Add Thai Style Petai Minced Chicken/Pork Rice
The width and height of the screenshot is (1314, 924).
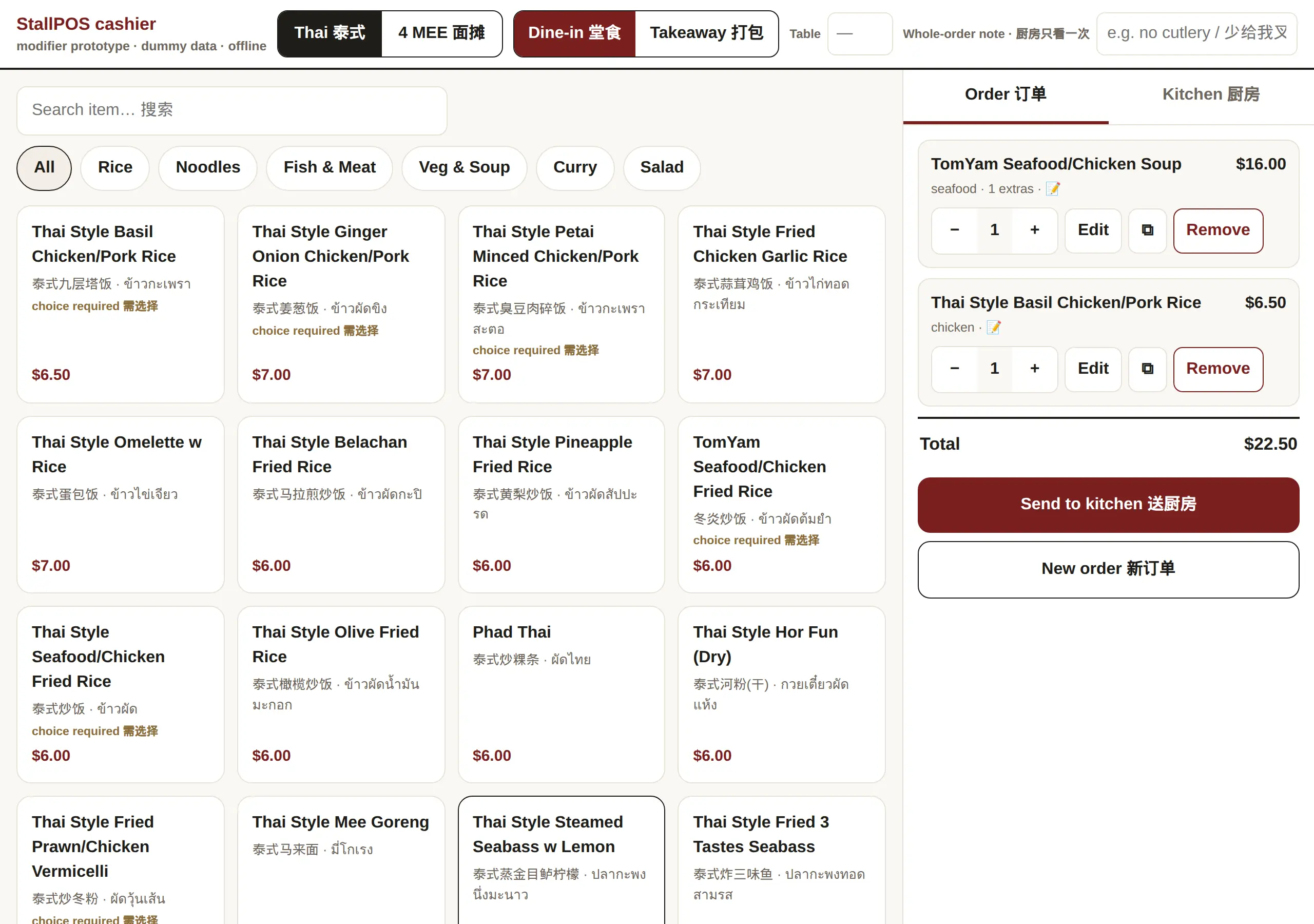click(x=561, y=304)
